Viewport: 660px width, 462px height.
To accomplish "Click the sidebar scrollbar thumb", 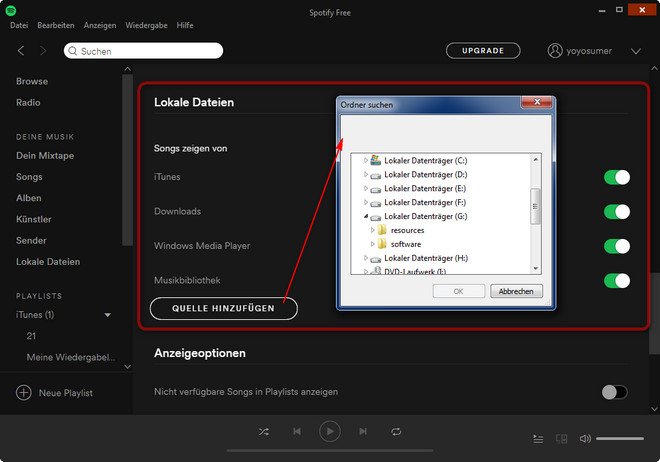I will (127, 160).
